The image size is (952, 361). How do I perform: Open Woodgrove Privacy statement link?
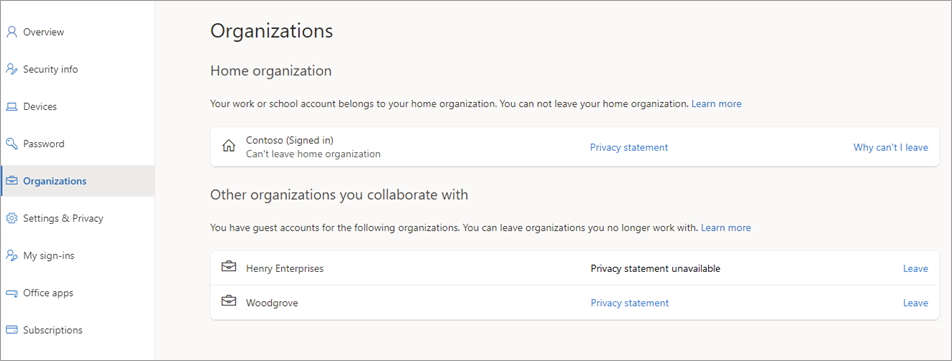[x=630, y=303]
